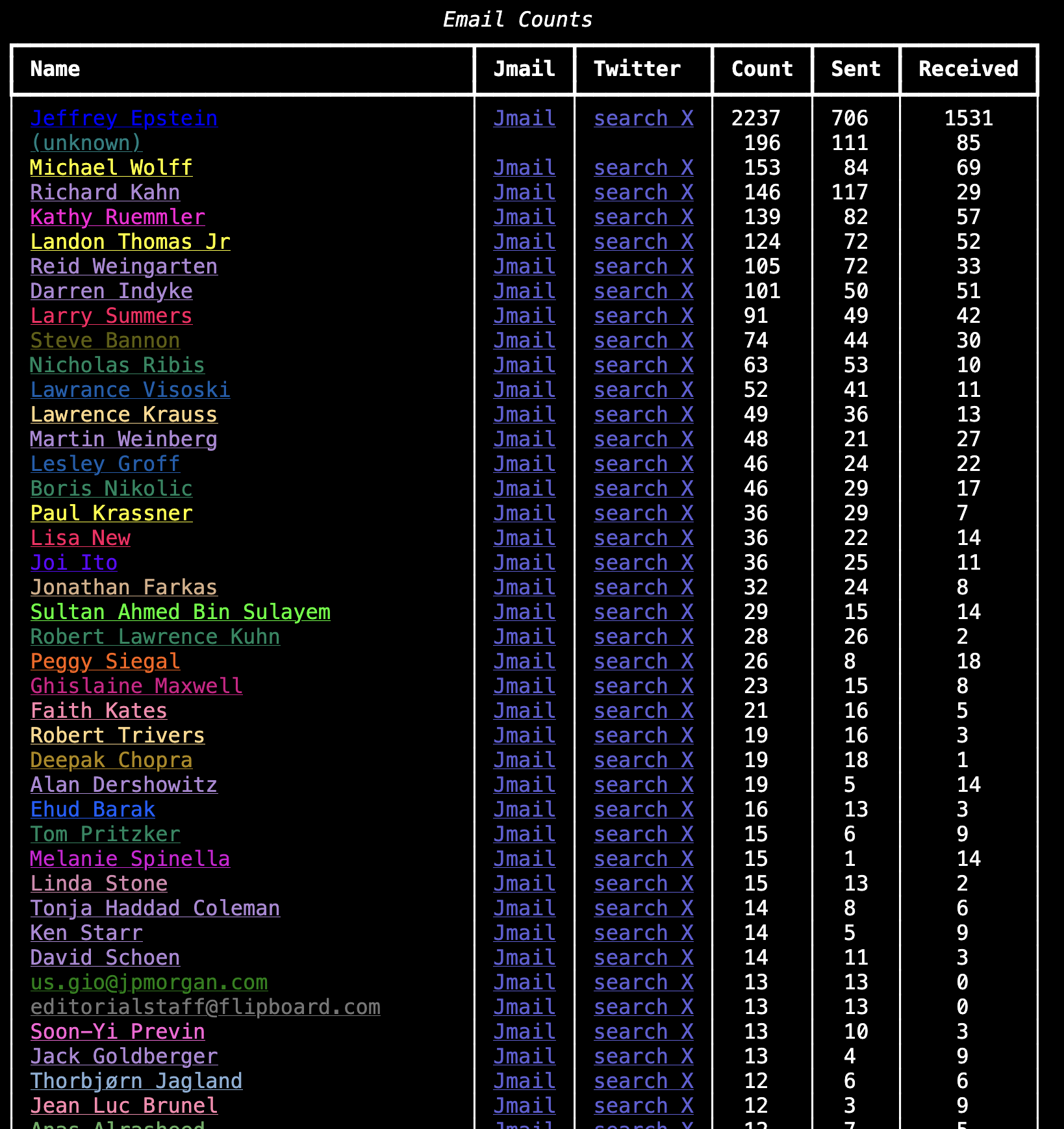Image resolution: width=1064 pixels, height=1129 pixels.
Task: Click the Lawrence Krauss name link
Action: pyautogui.click(x=124, y=414)
